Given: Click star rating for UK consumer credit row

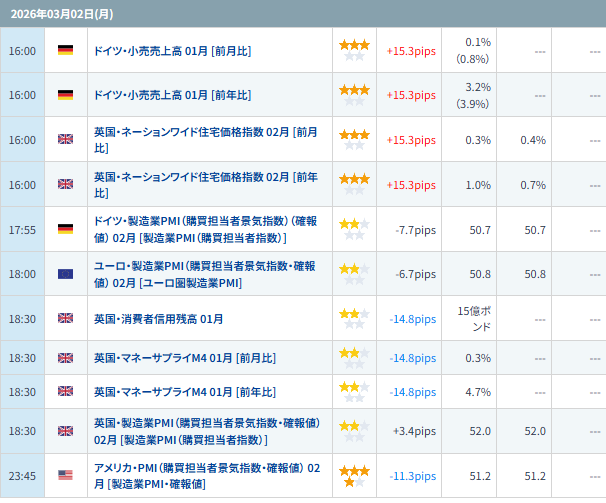Looking at the screenshot, I should pos(354,319).
